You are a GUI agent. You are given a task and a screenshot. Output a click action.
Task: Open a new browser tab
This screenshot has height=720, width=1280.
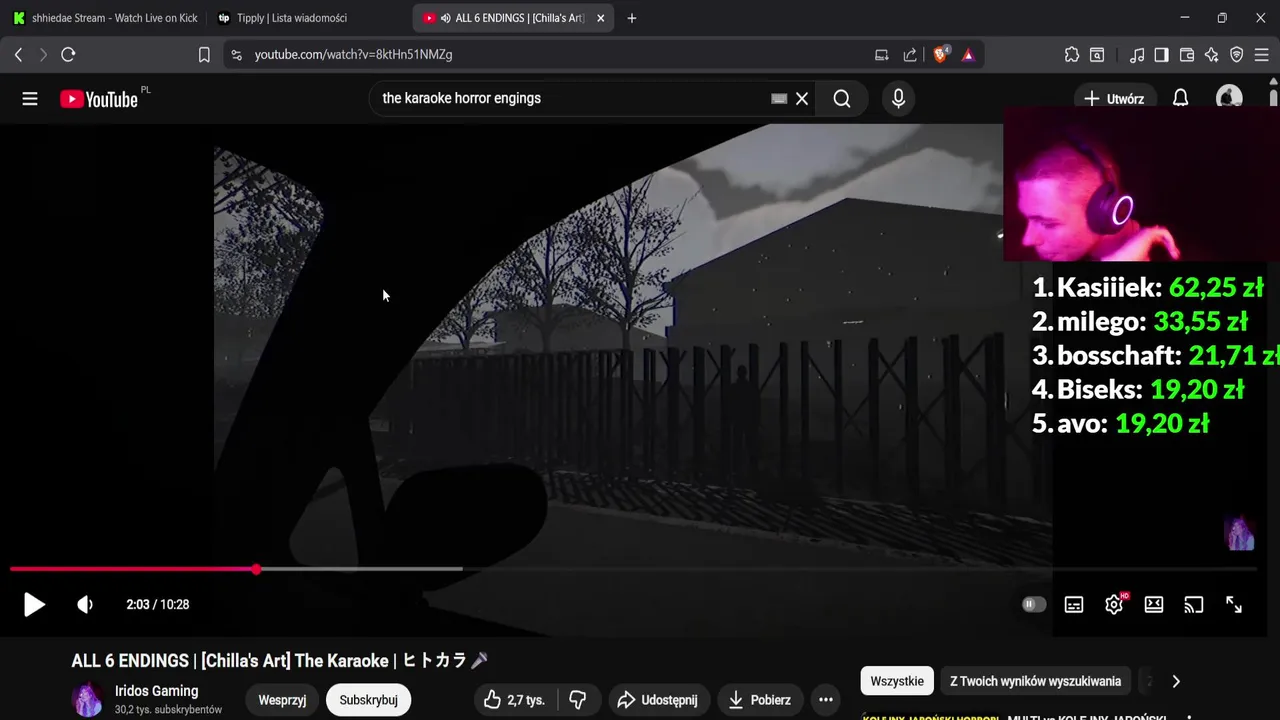pos(631,18)
